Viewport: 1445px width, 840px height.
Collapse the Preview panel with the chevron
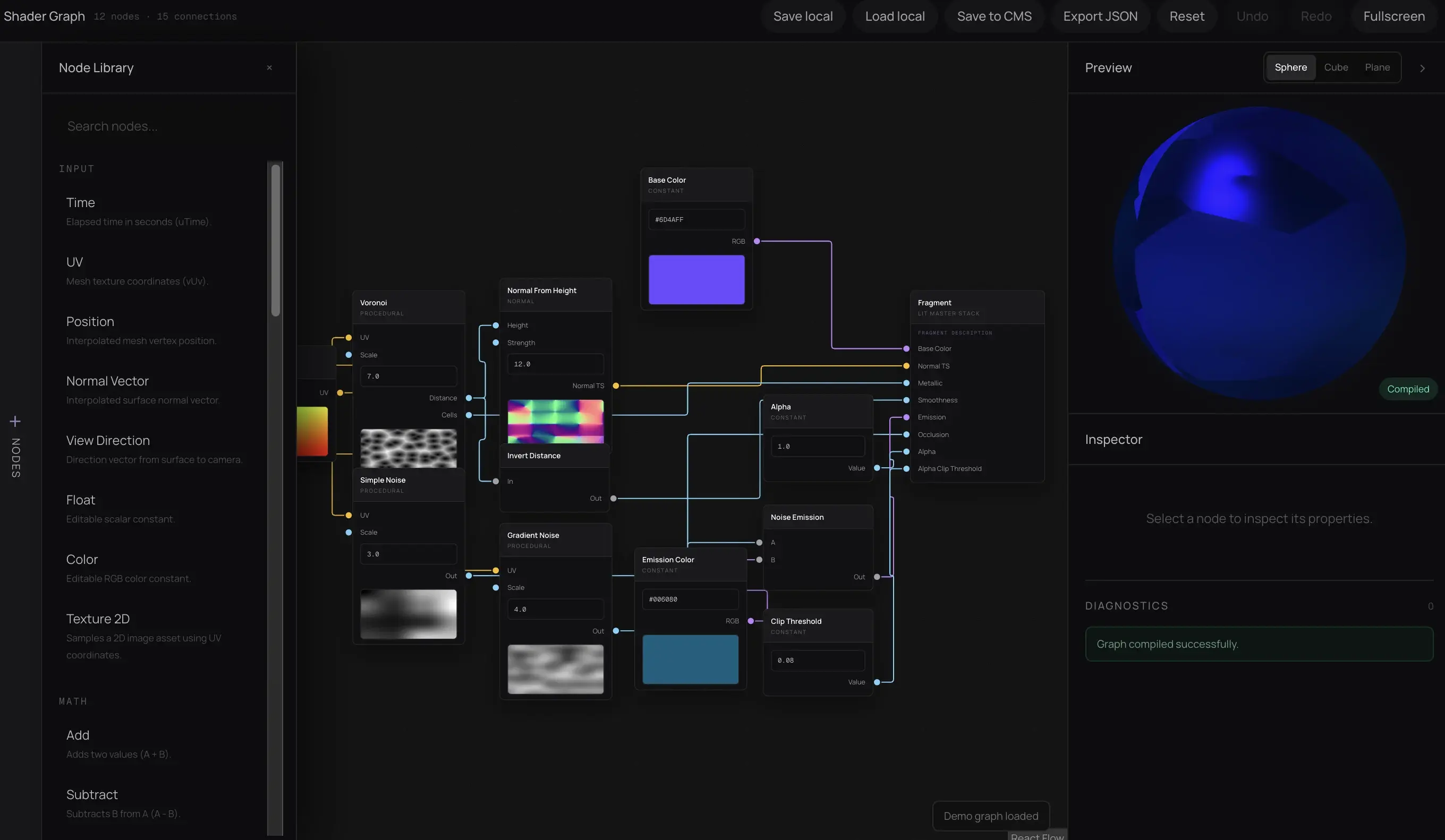coord(1422,68)
